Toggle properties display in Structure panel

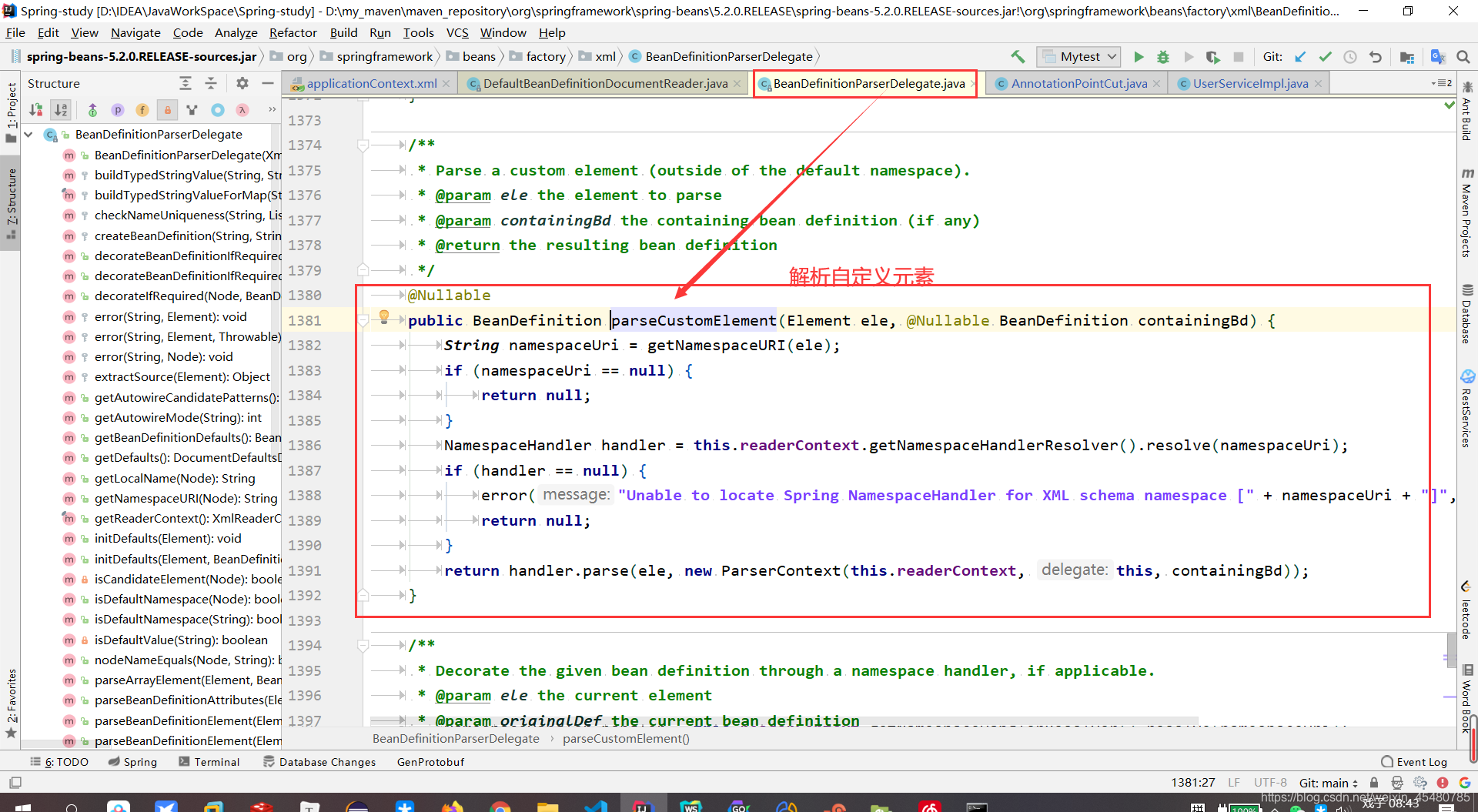pos(117,110)
